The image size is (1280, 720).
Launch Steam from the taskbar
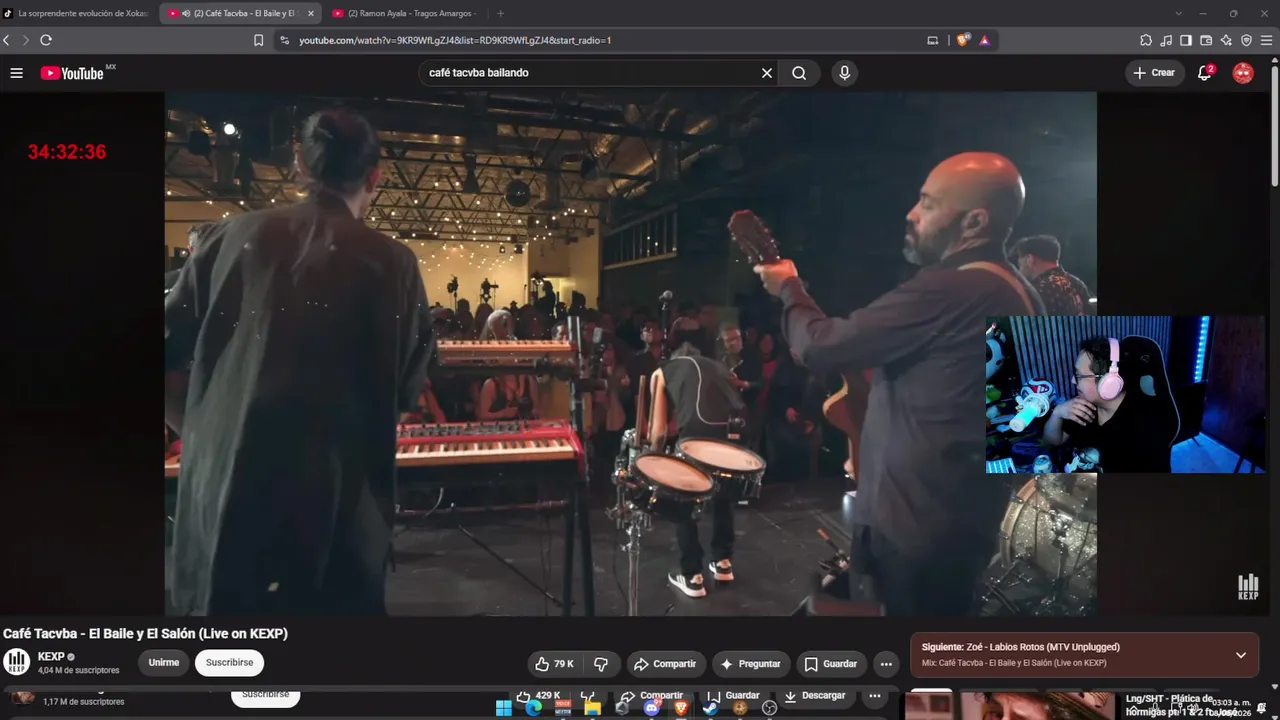point(710,708)
